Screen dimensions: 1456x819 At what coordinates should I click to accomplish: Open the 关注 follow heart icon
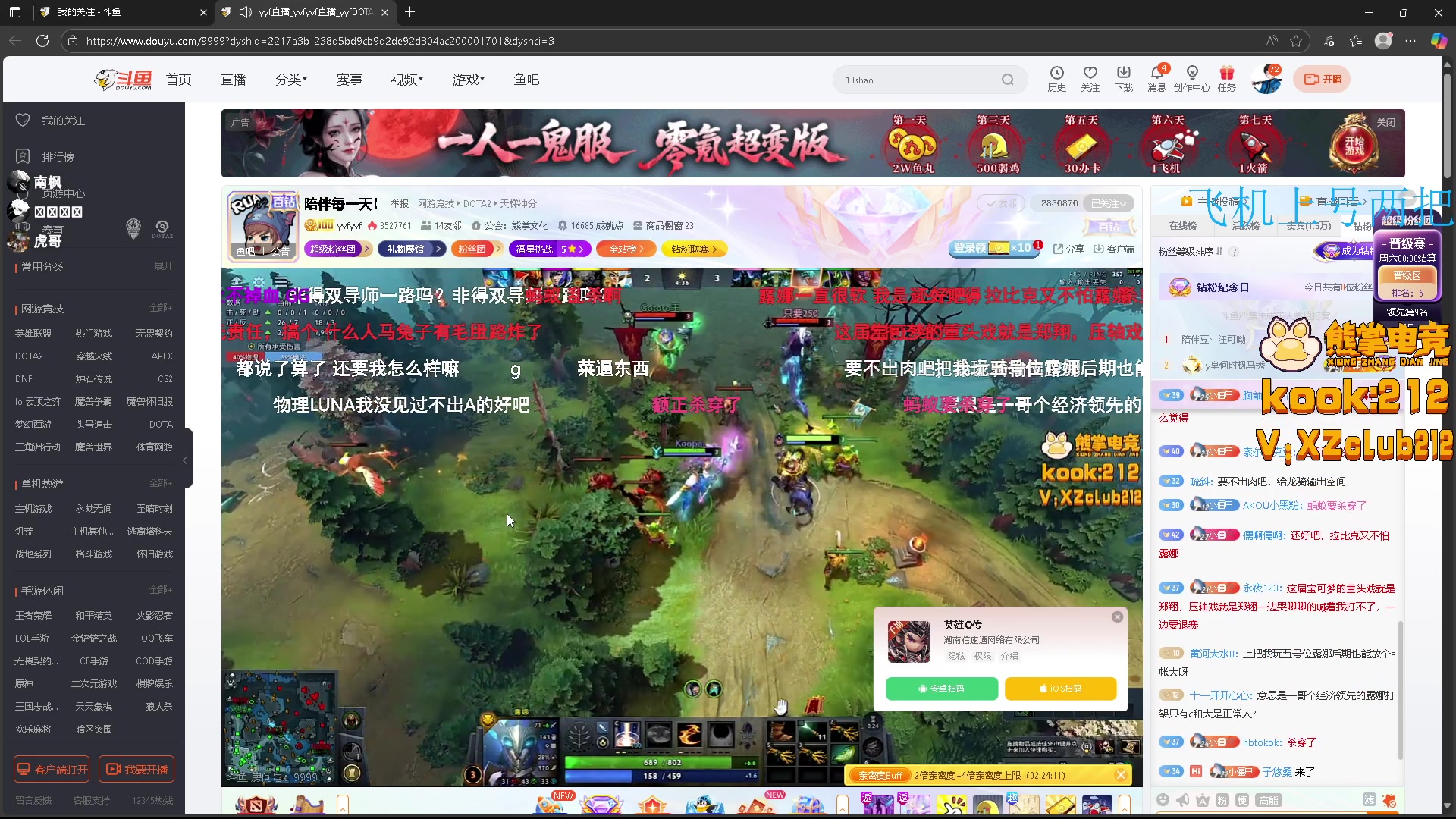tap(1090, 79)
